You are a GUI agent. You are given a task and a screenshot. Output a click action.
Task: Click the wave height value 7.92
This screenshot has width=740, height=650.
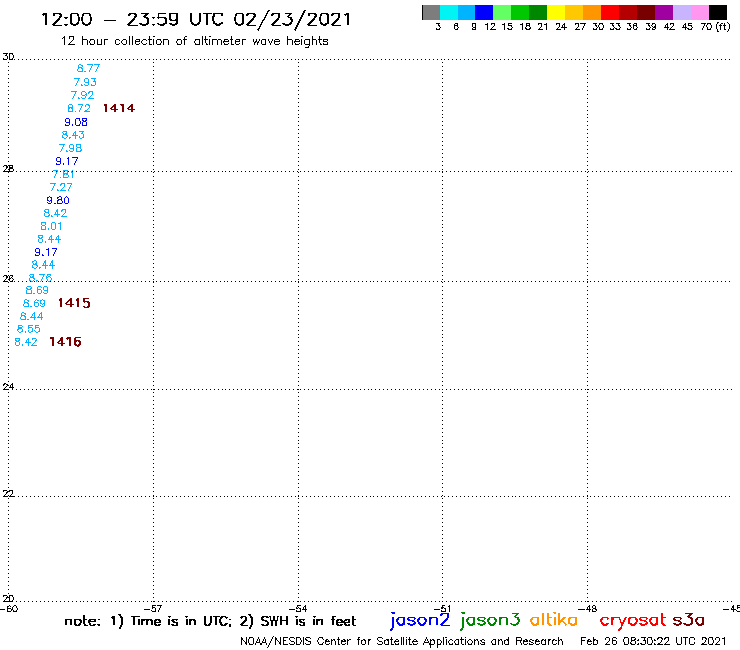(x=82, y=95)
